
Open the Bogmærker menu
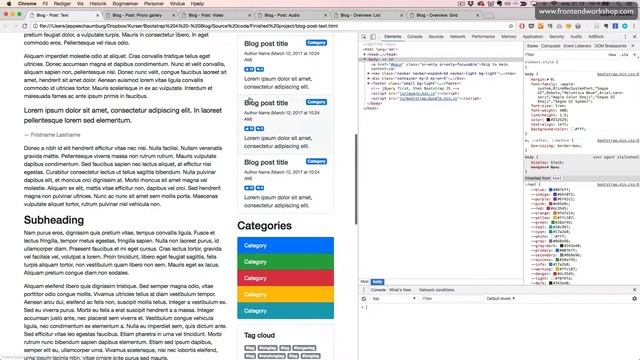click(x=125, y=4)
